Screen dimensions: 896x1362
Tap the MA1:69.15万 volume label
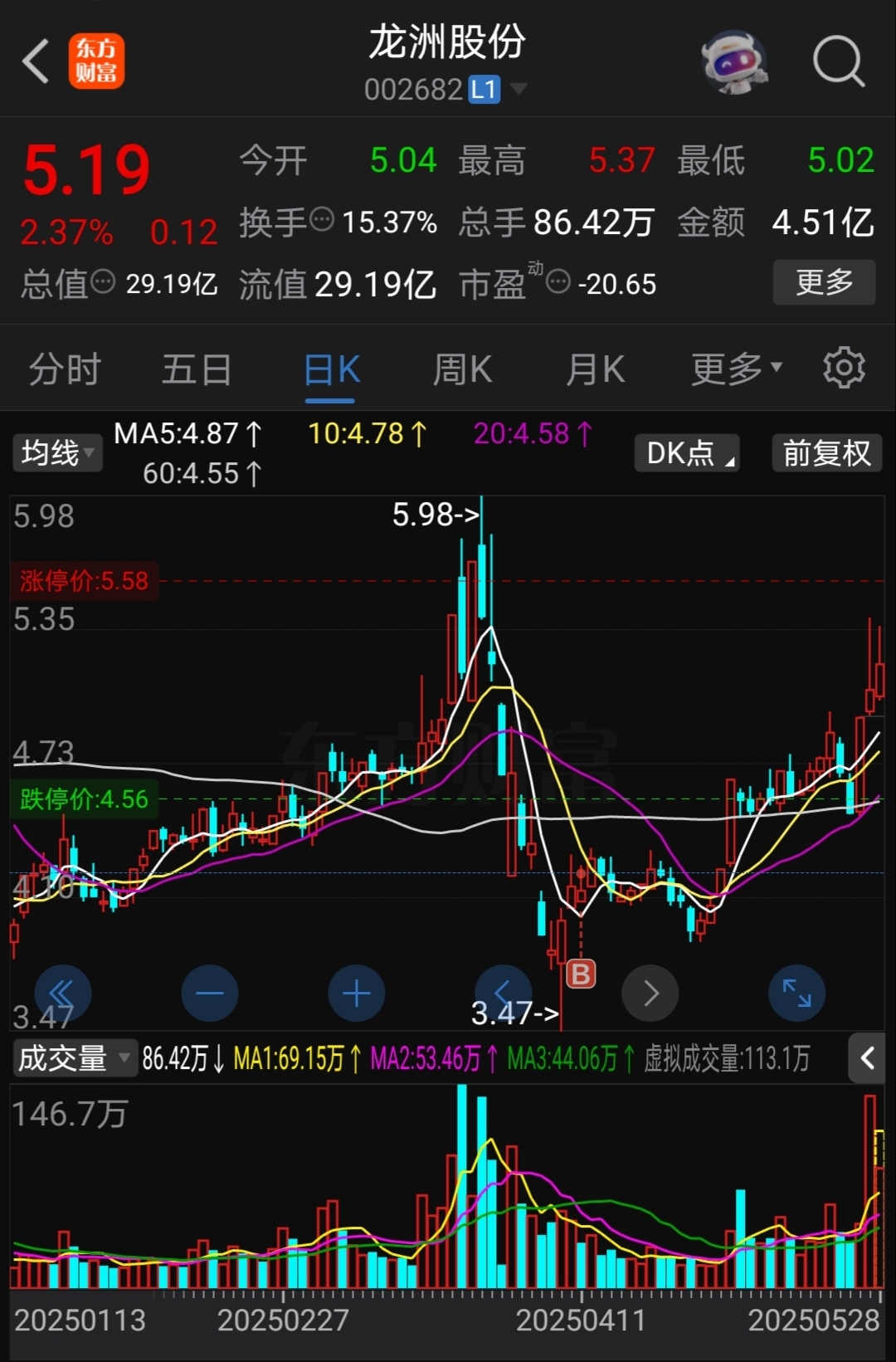pyautogui.click(x=297, y=1058)
